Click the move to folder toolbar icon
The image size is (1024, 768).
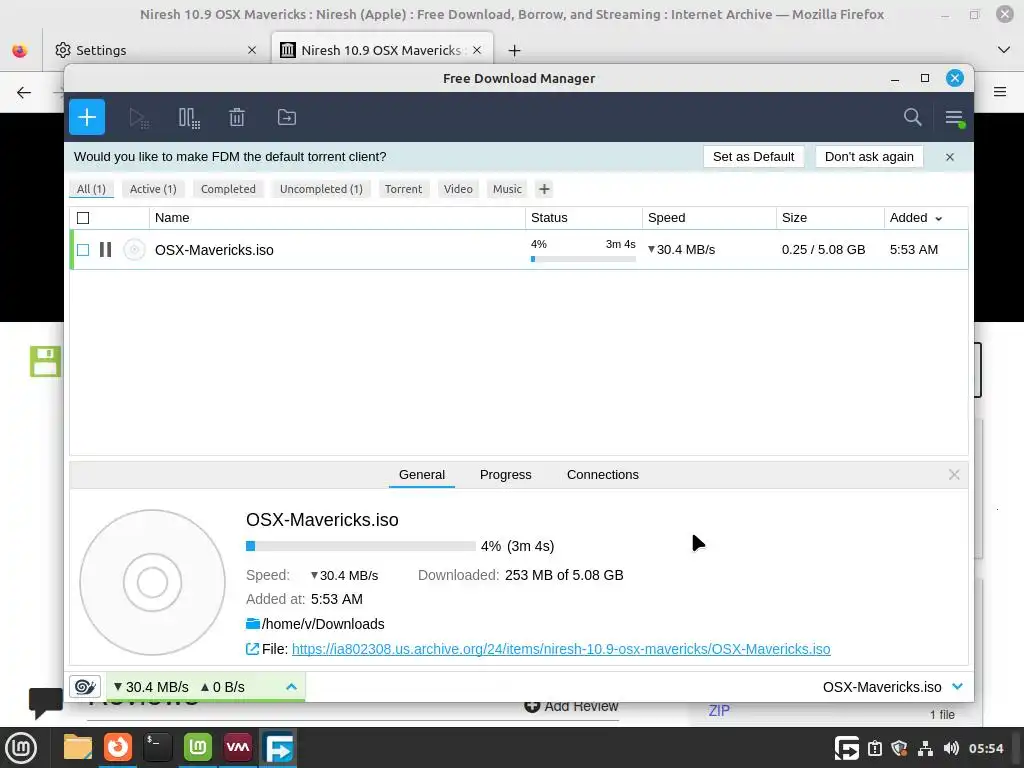click(287, 118)
